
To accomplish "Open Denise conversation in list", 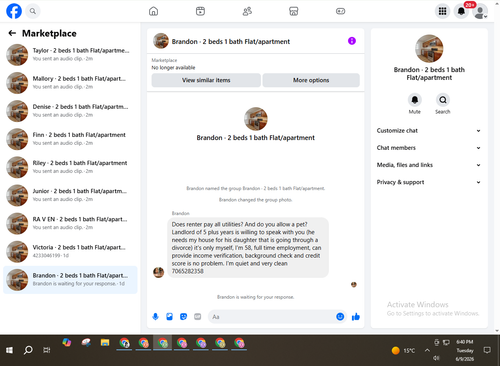I will 70,111.
